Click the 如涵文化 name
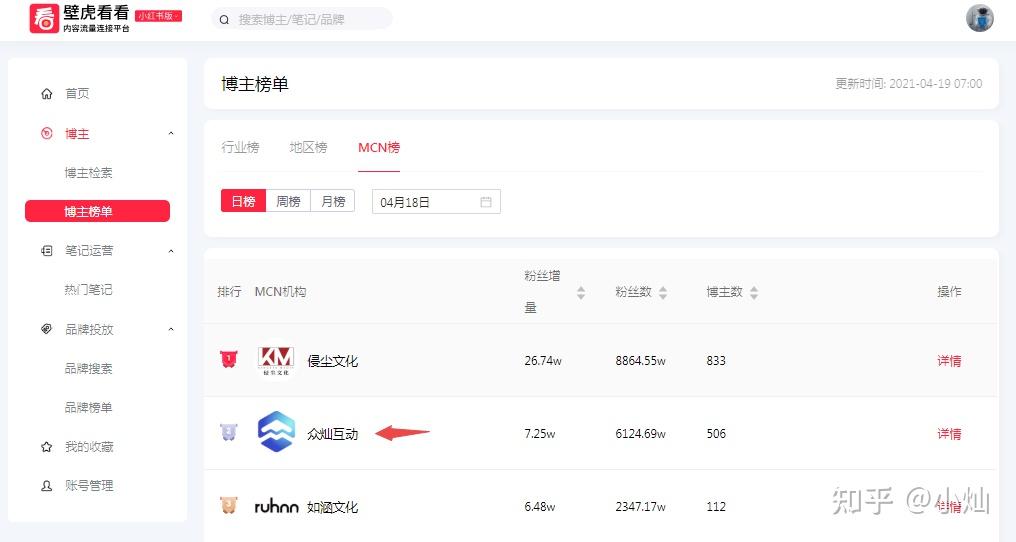Image resolution: width=1016 pixels, height=542 pixels. pyautogui.click(x=332, y=507)
